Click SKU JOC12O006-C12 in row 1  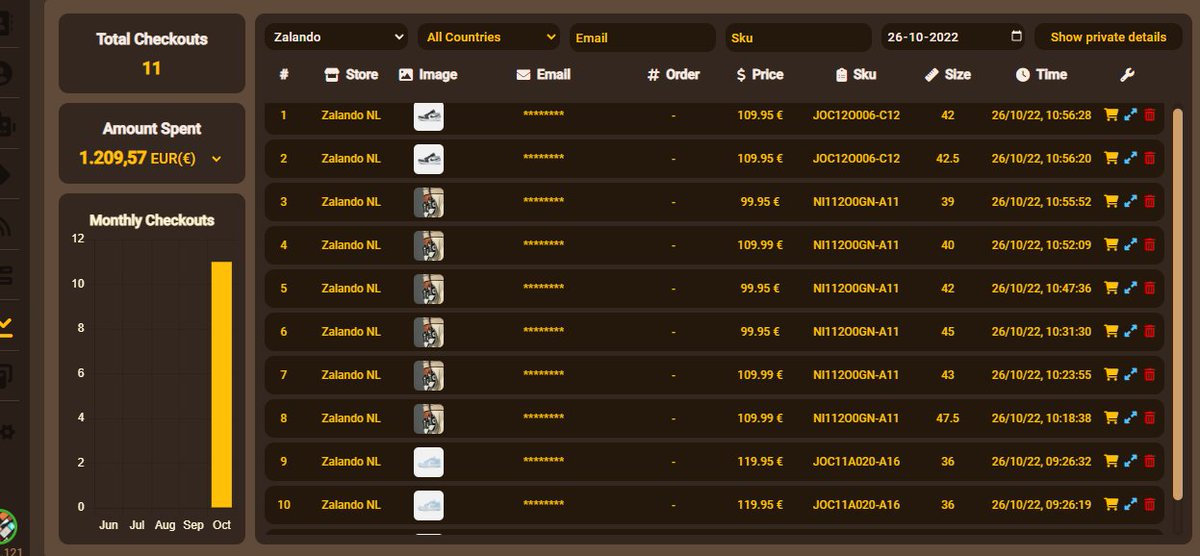[x=856, y=115]
